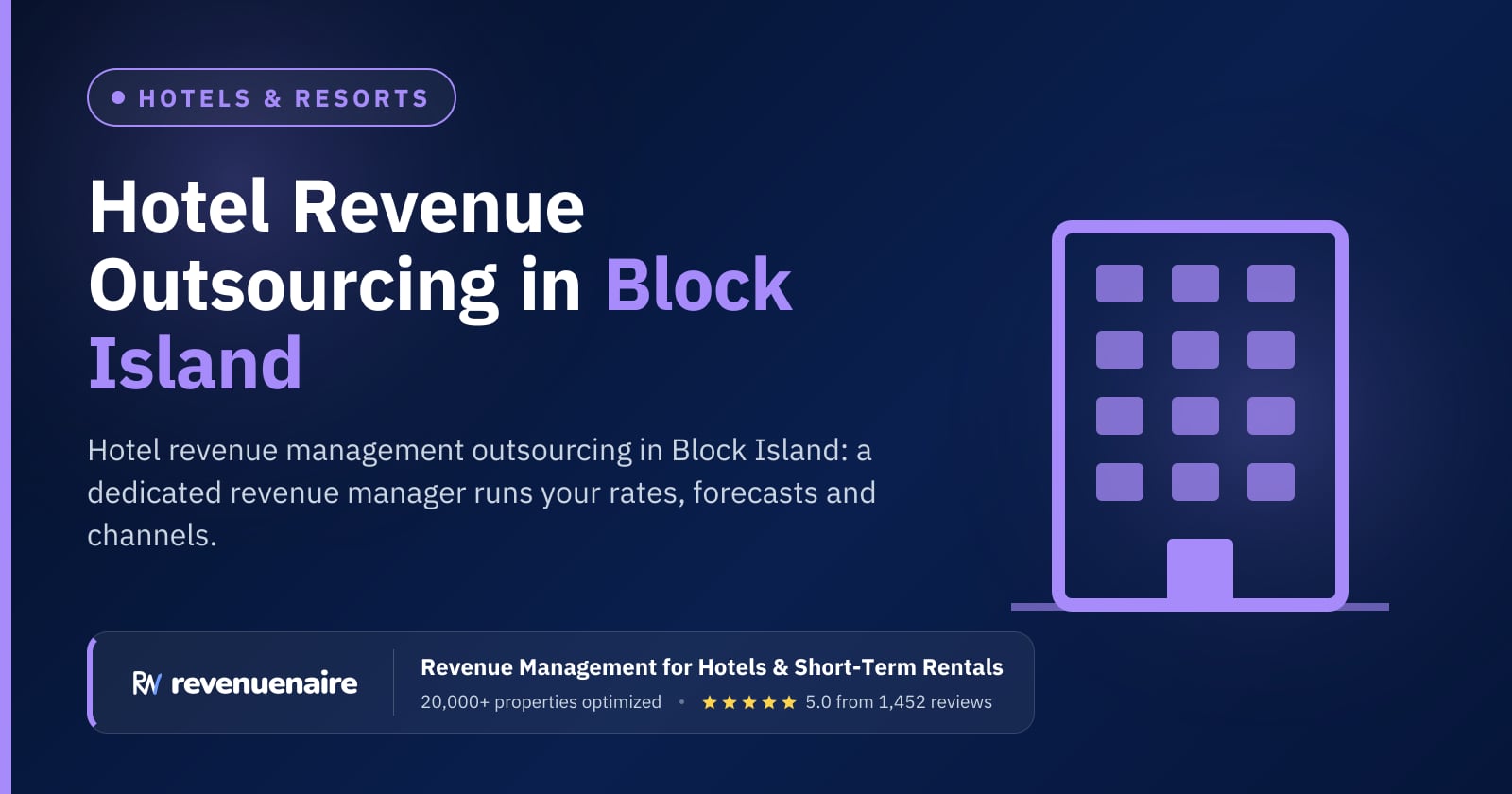
Task: Click the purple hotel building illustration
Action: pos(1200,416)
